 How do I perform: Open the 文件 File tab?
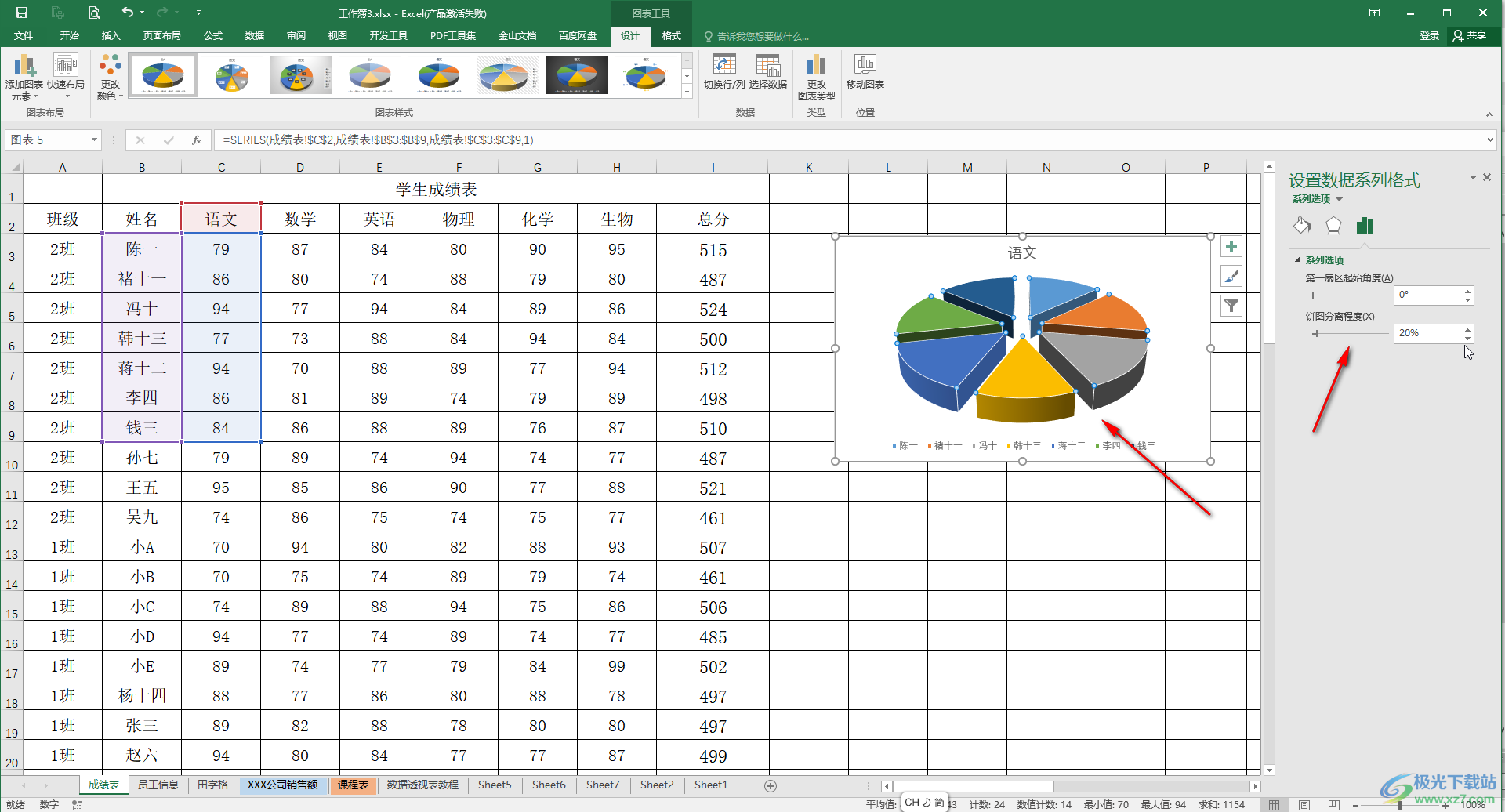pyautogui.click(x=24, y=36)
